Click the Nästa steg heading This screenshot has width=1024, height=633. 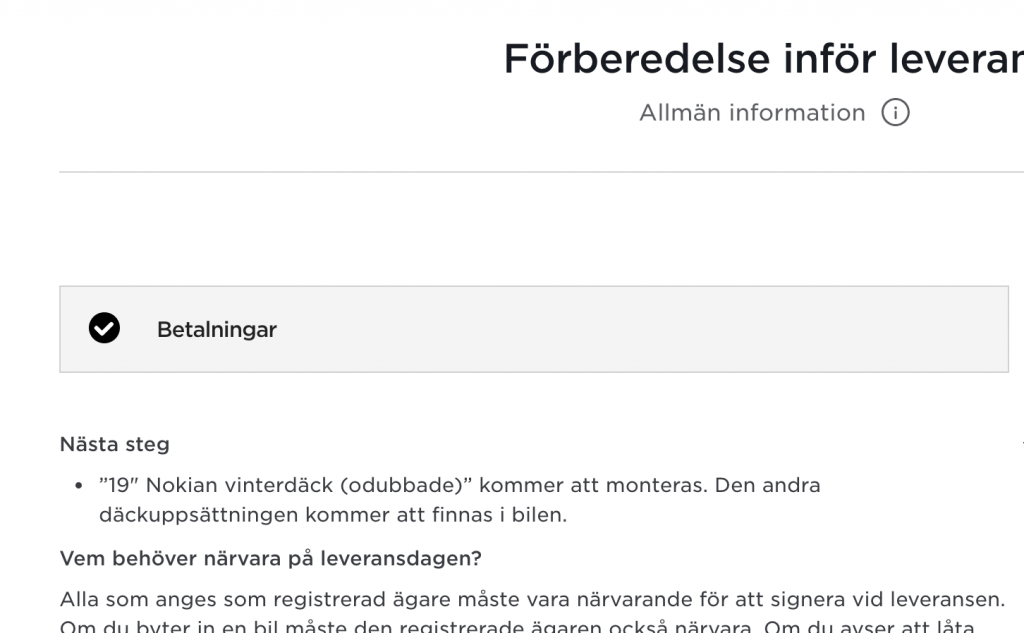click(114, 444)
